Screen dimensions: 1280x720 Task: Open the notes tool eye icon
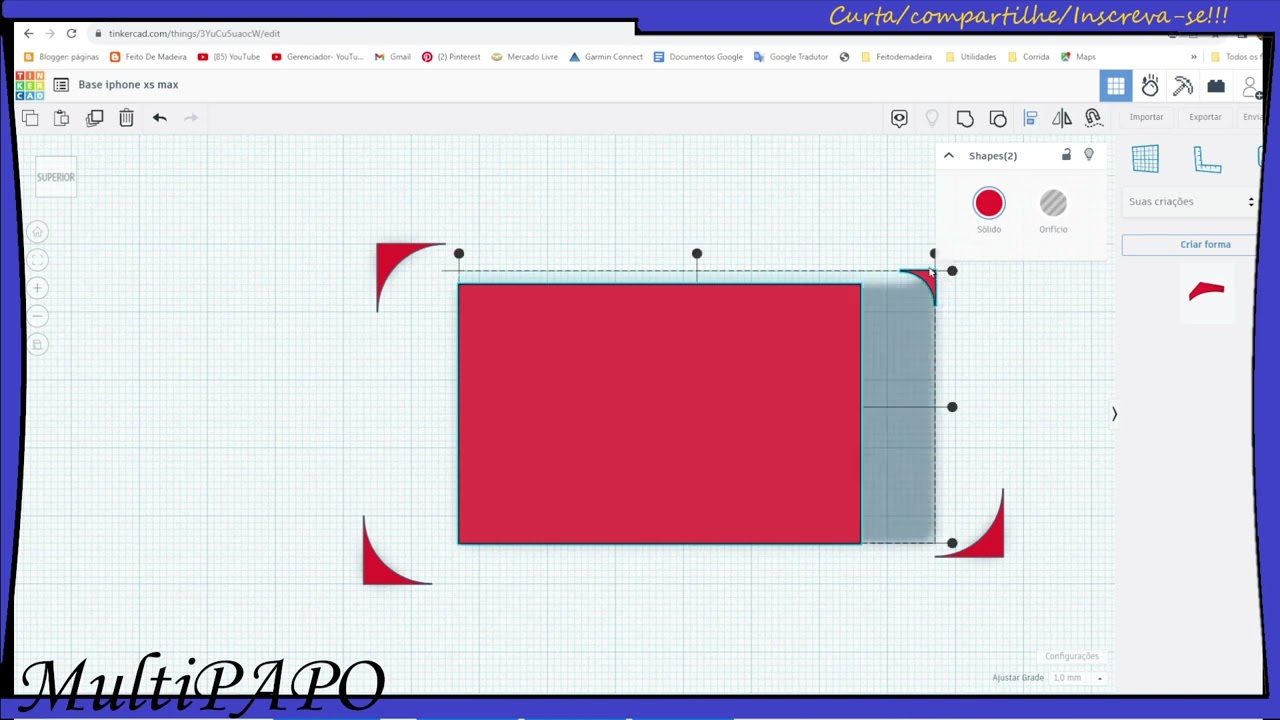899,119
